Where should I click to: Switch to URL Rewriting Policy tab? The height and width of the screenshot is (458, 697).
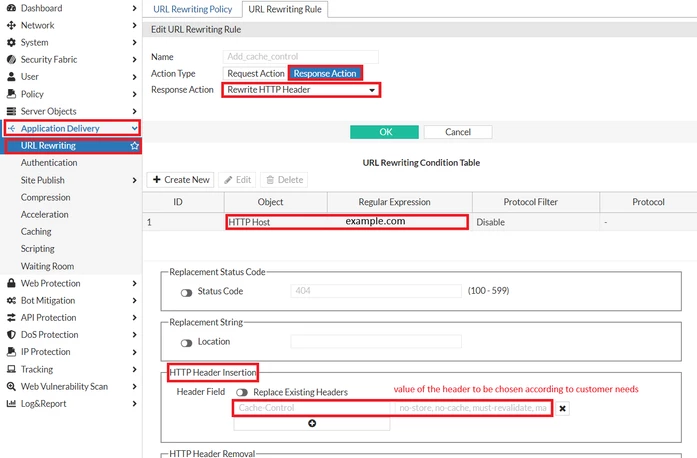coord(192,9)
